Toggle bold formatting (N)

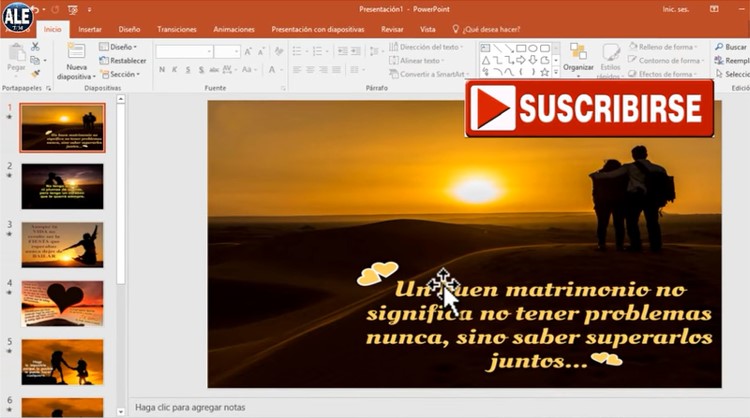161,70
